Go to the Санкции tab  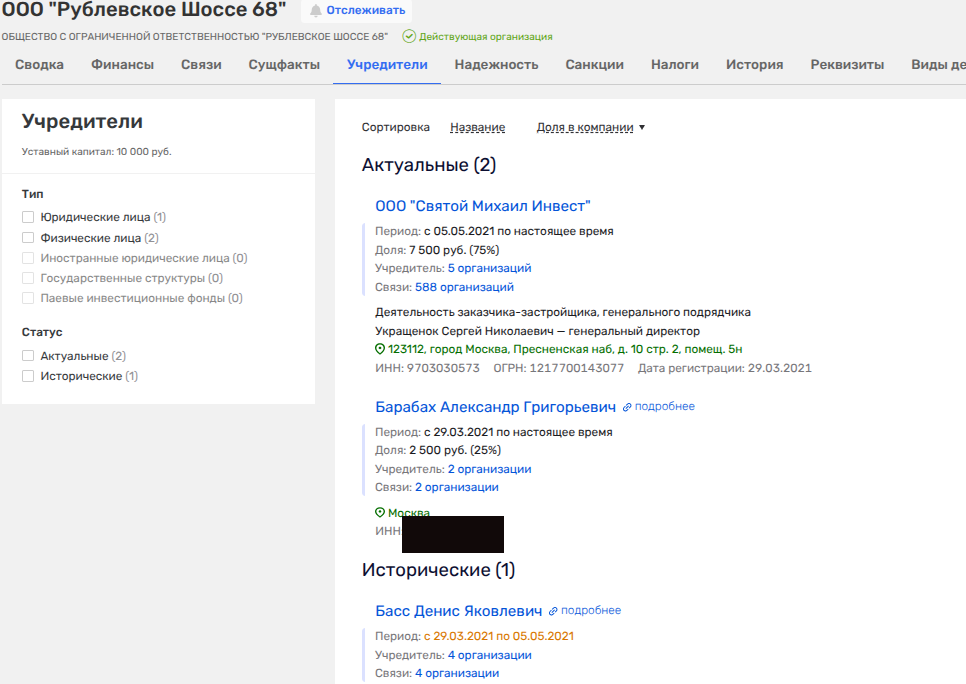[x=594, y=65]
